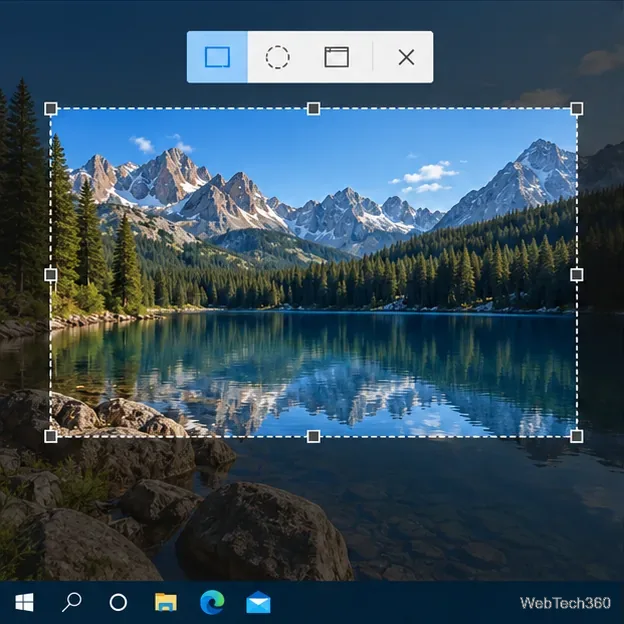Image resolution: width=624 pixels, height=624 pixels.
Task: Open Cortana circle on taskbar
Action: tap(118, 603)
